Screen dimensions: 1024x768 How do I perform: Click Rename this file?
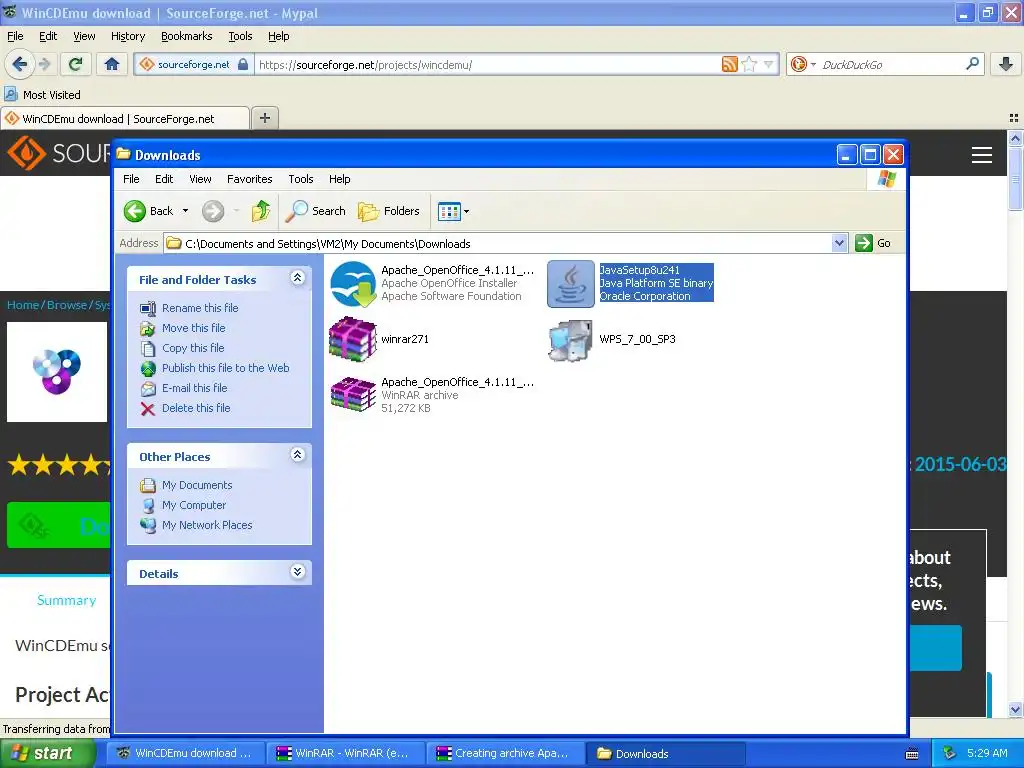200,308
